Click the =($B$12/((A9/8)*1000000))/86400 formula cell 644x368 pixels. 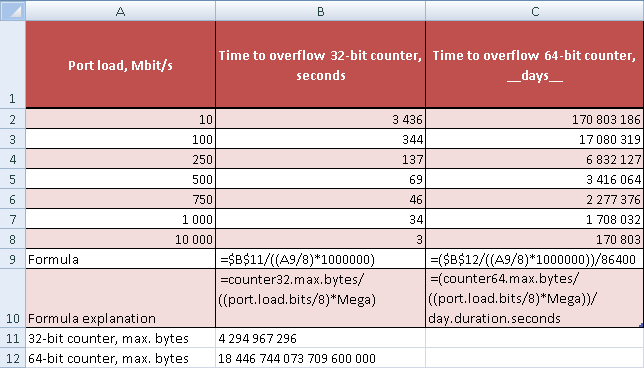coord(535,259)
